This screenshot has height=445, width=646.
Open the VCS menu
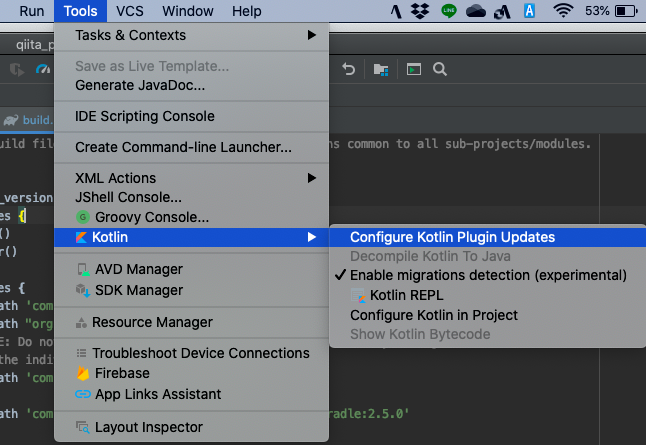point(130,11)
